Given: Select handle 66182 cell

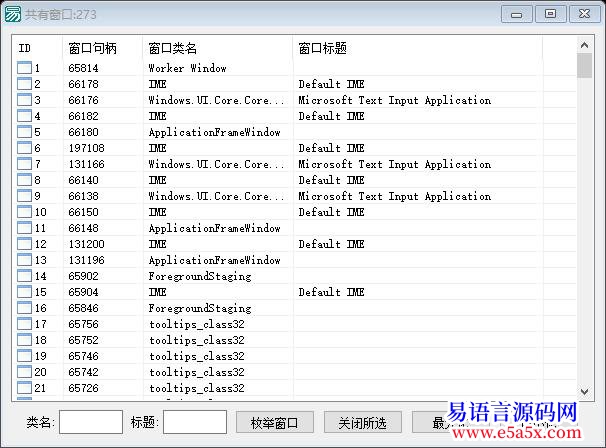Looking at the screenshot, I should click(x=83, y=116).
